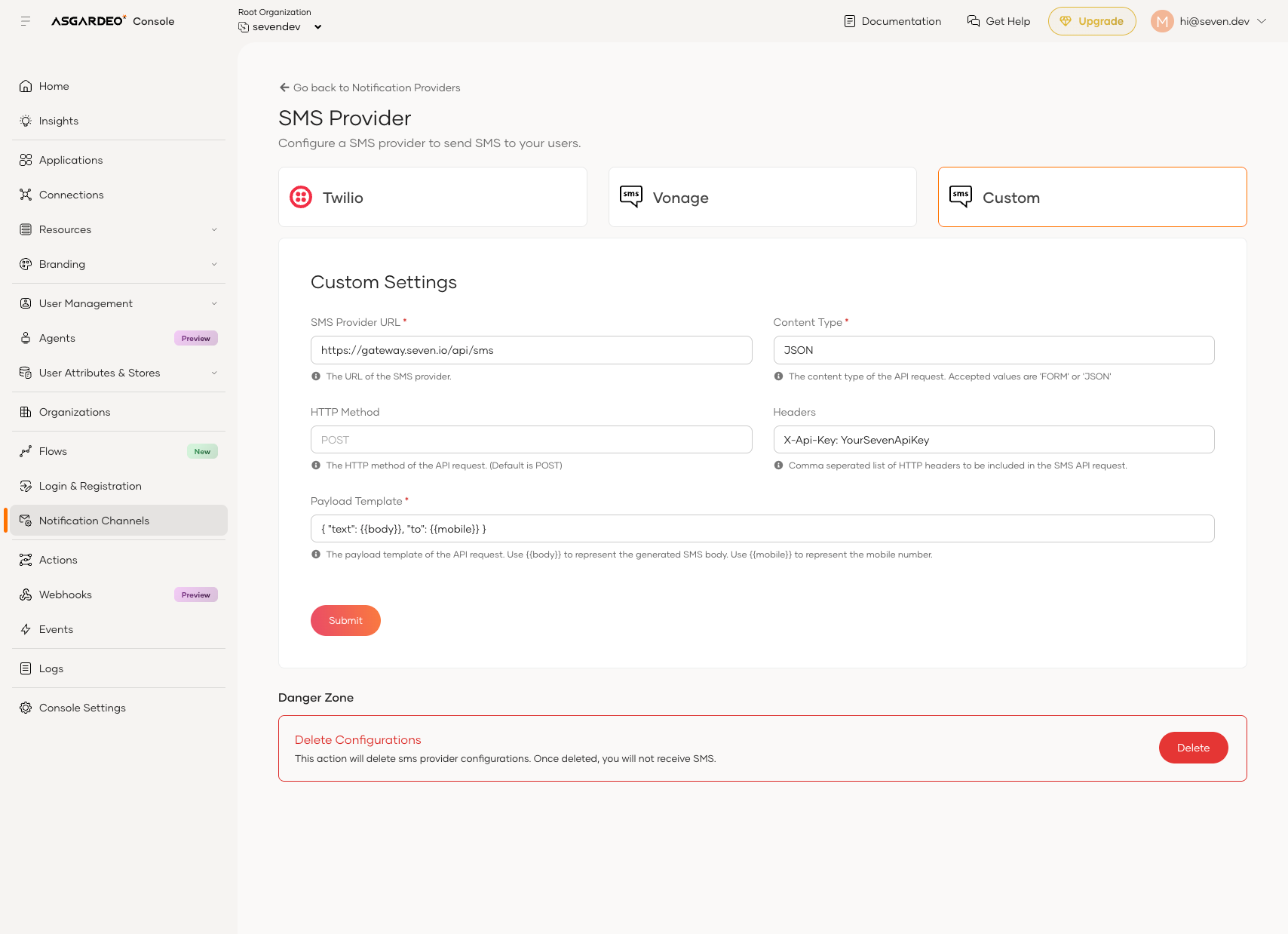Click the Twilio logo icon
Viewport: 1288px width, 934px height.
coord(301,197)
